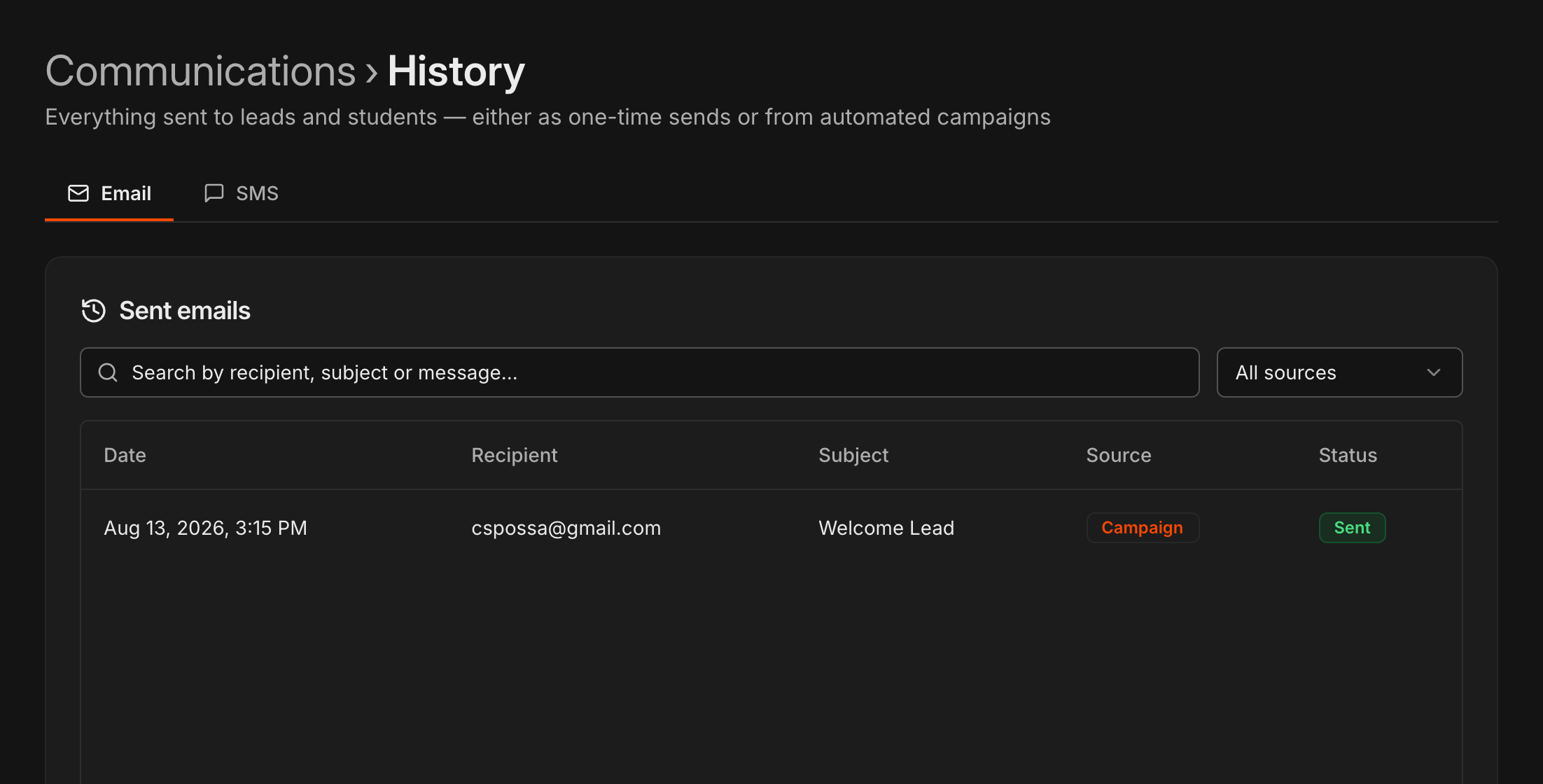Image resolution: width=1543 pixels, height=784 pixels.
Task: Click the Recipient column header
Action: point(515,455)
